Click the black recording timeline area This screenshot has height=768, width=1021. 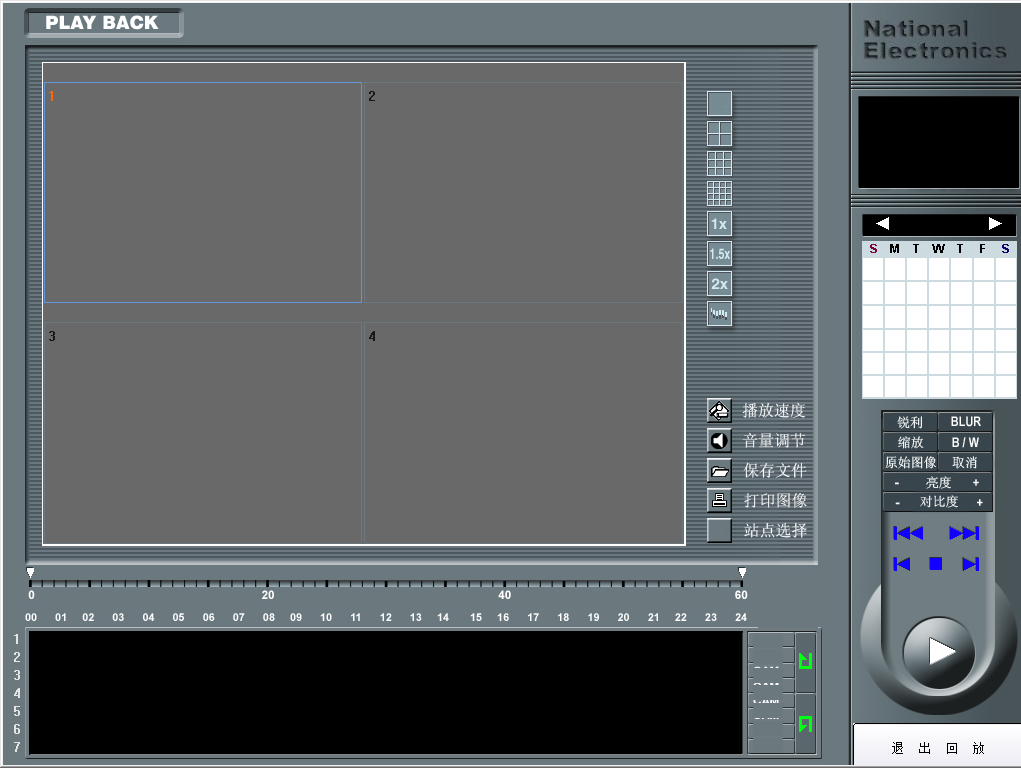coord(385,692)
